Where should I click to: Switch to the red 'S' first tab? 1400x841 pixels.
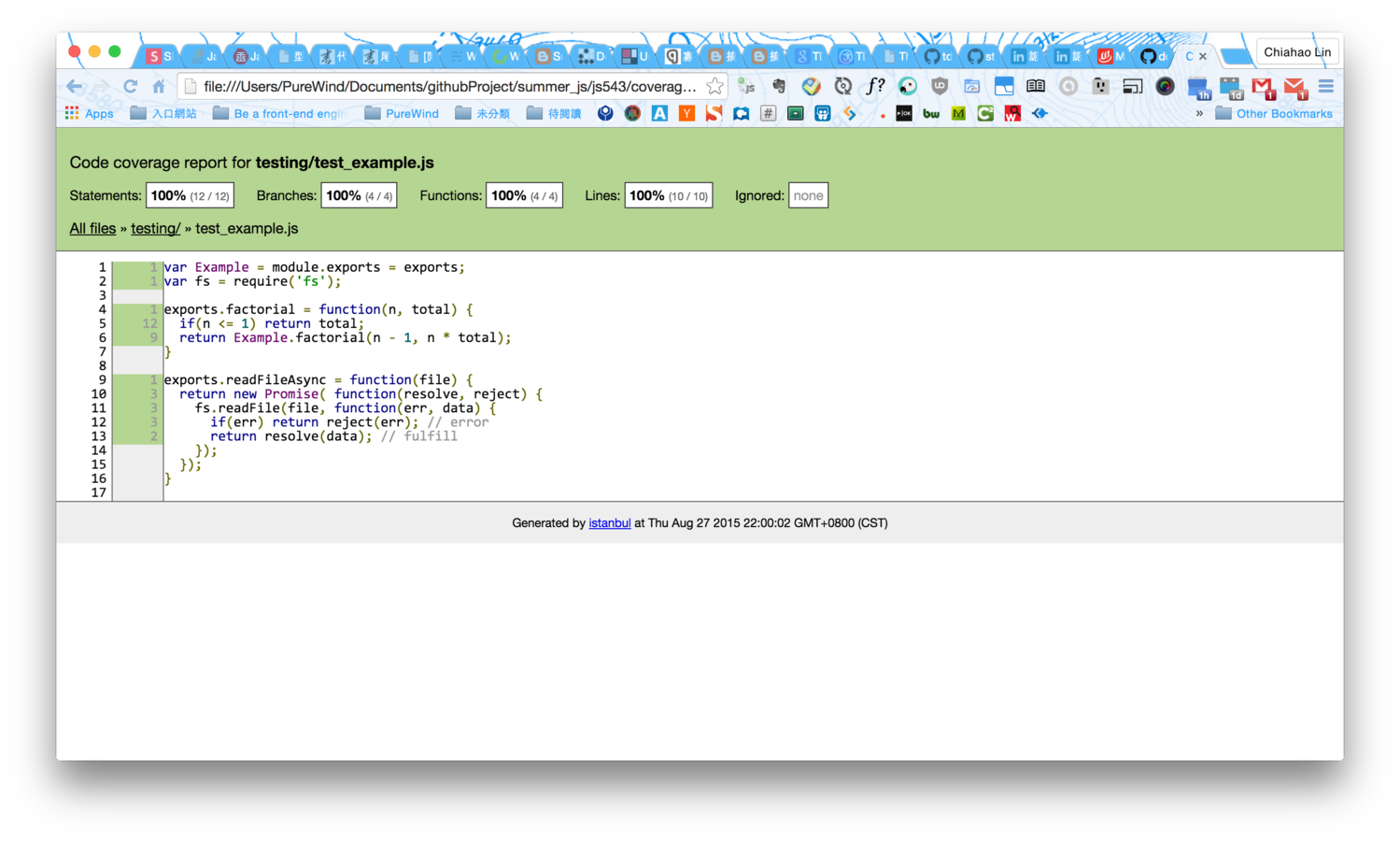[x=160, y=56]
